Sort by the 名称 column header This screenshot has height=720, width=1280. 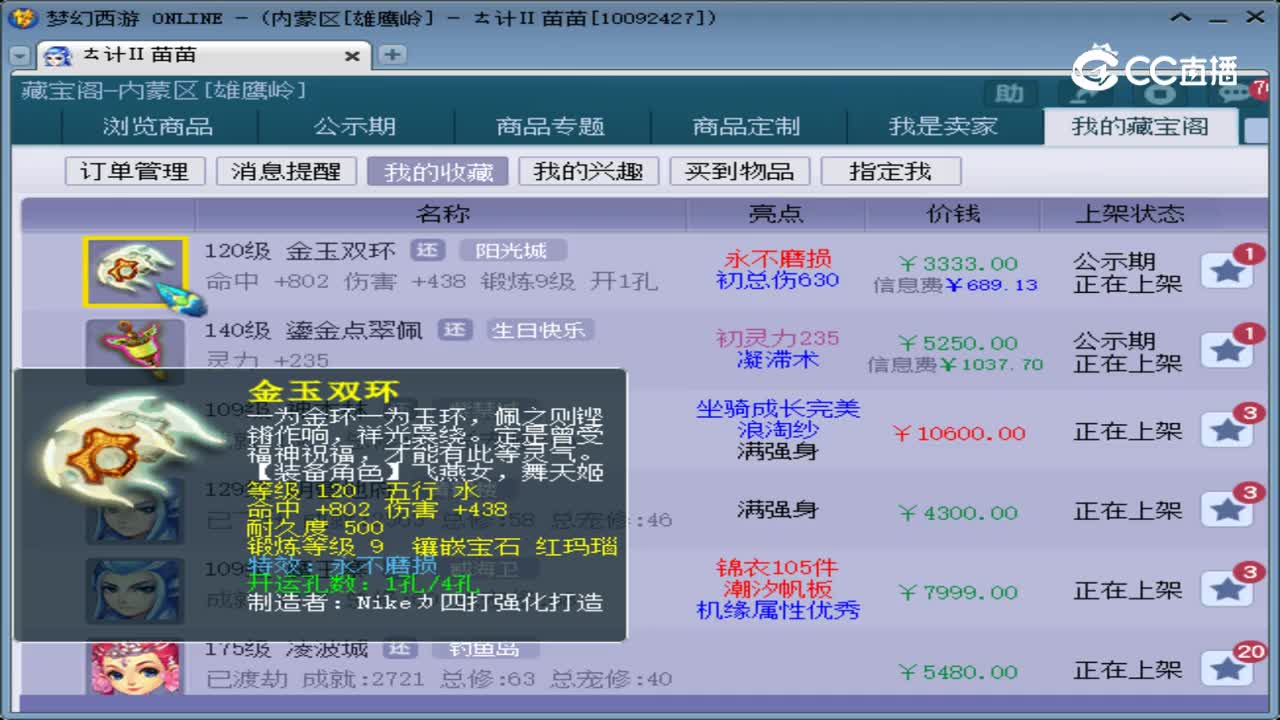tap(442, 214)
